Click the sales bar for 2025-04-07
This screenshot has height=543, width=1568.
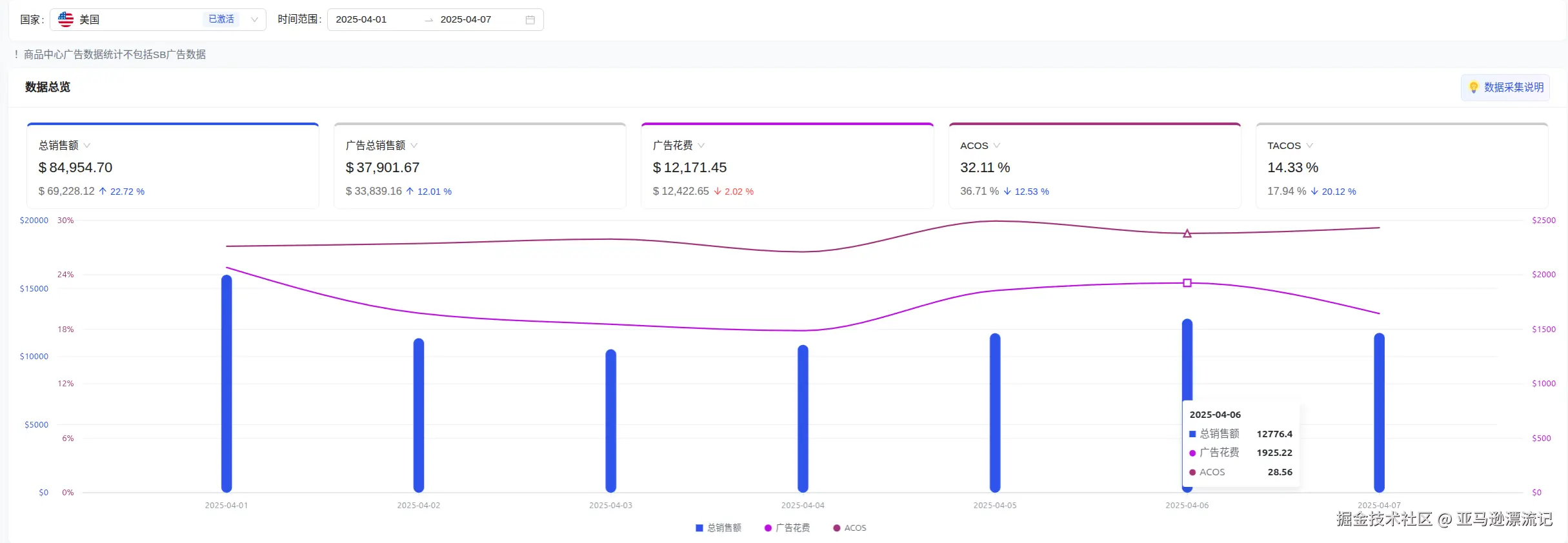point(1380,413)
